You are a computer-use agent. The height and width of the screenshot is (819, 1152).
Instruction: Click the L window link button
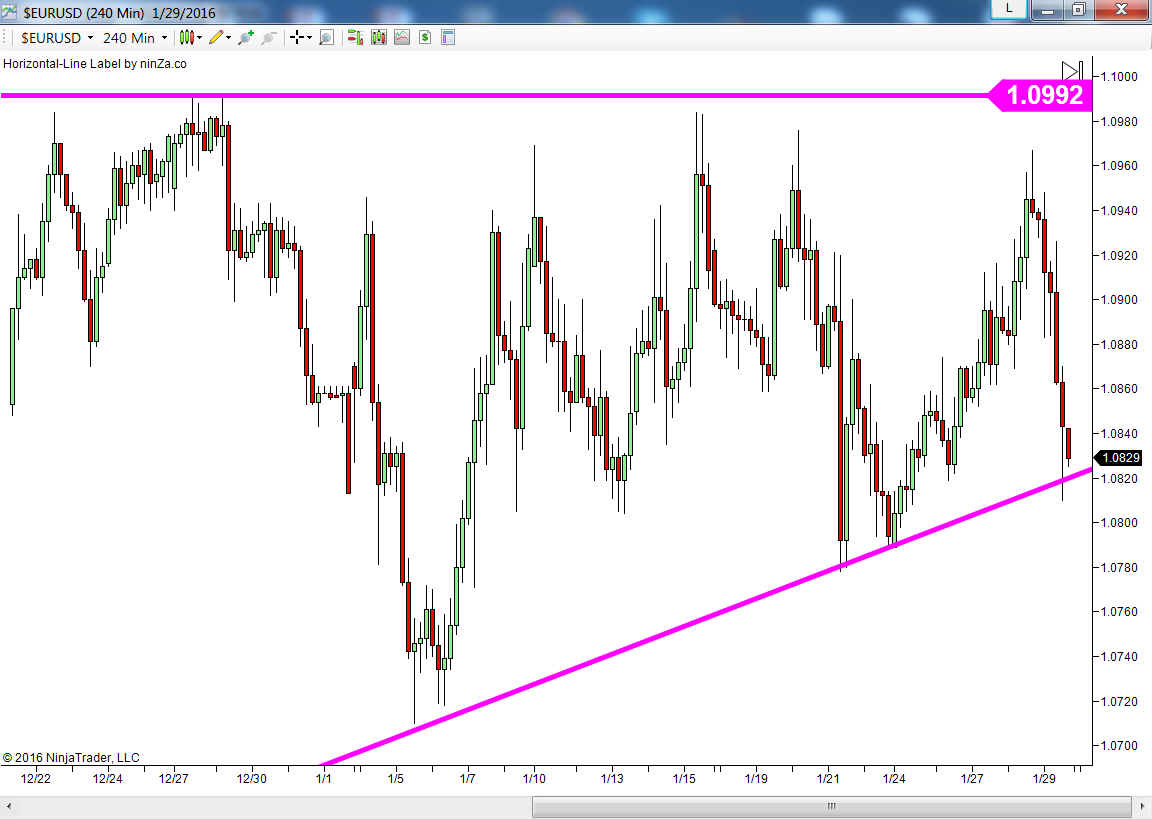pos(1009,9)
